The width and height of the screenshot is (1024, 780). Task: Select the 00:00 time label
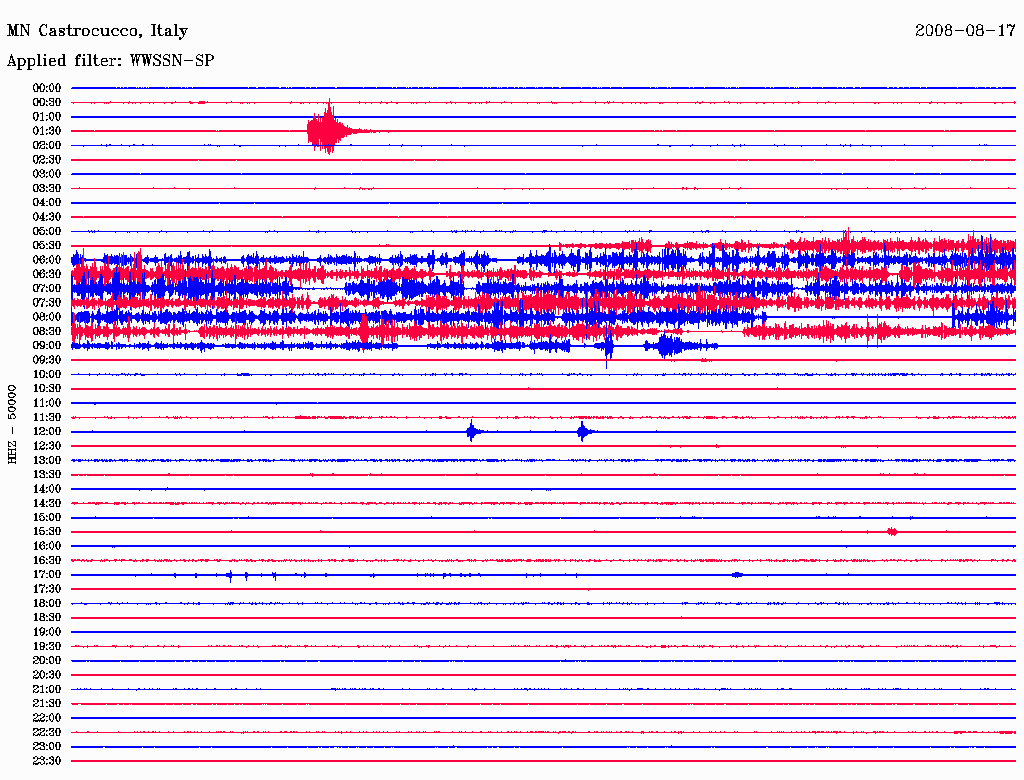coord(47,88)
